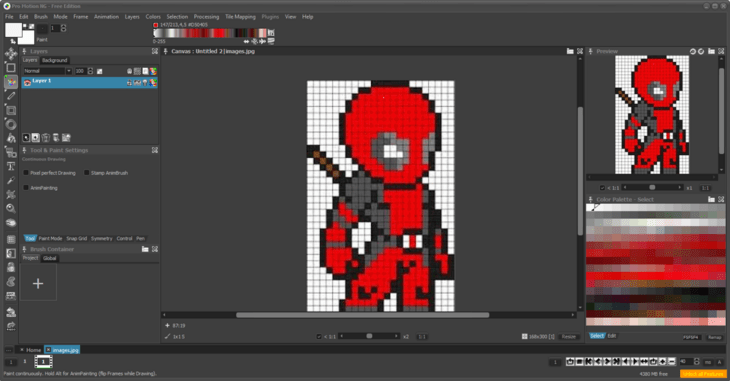The width and height of the screenshot is (730, 381).
Task: Click the Redo icon in left toolbar
Action: 11,326
